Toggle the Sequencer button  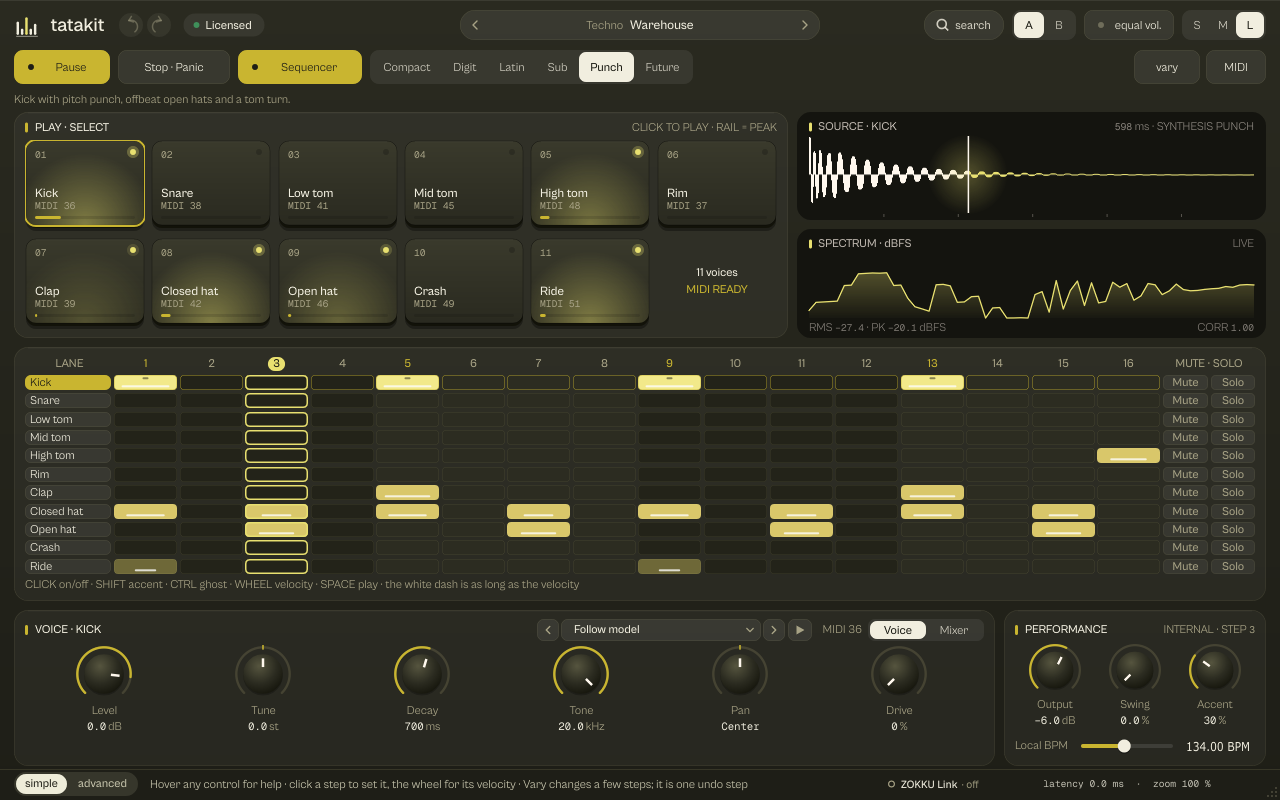coord(300,67)
